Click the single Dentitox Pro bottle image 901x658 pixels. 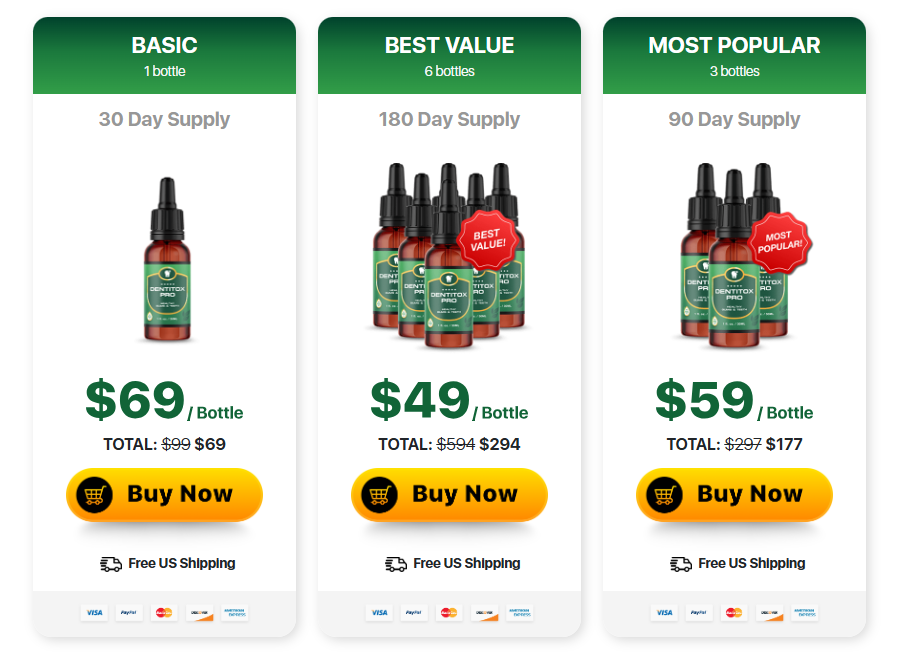point(167,260)
